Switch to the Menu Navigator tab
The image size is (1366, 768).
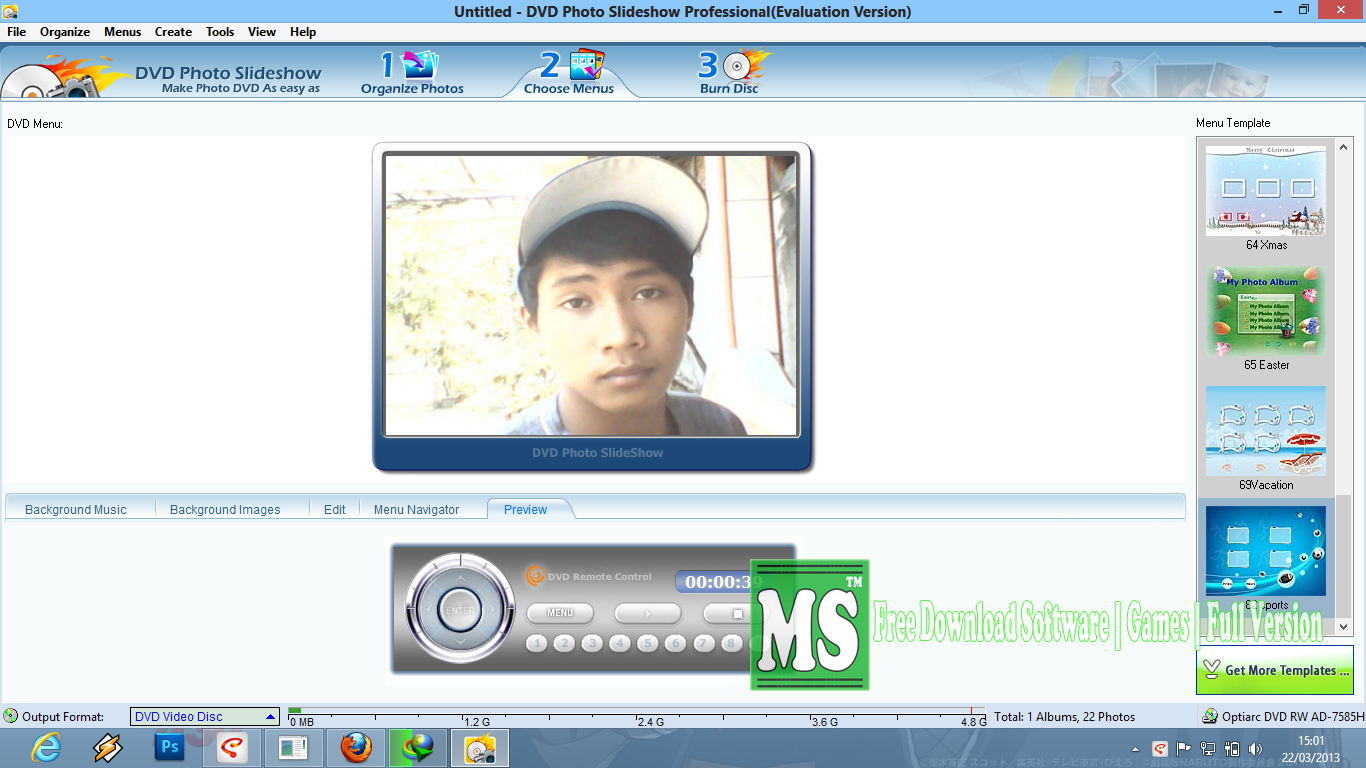pos(416,509)
